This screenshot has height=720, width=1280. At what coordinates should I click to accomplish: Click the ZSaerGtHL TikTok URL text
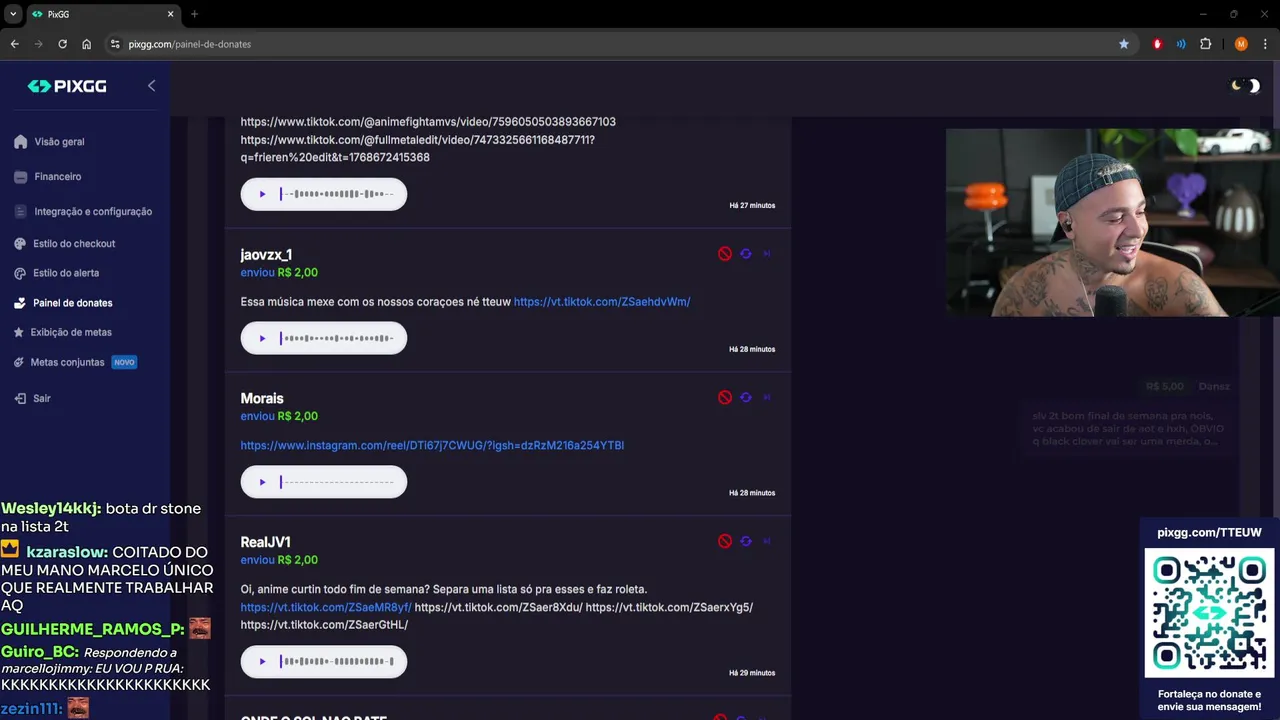(324, 625)
